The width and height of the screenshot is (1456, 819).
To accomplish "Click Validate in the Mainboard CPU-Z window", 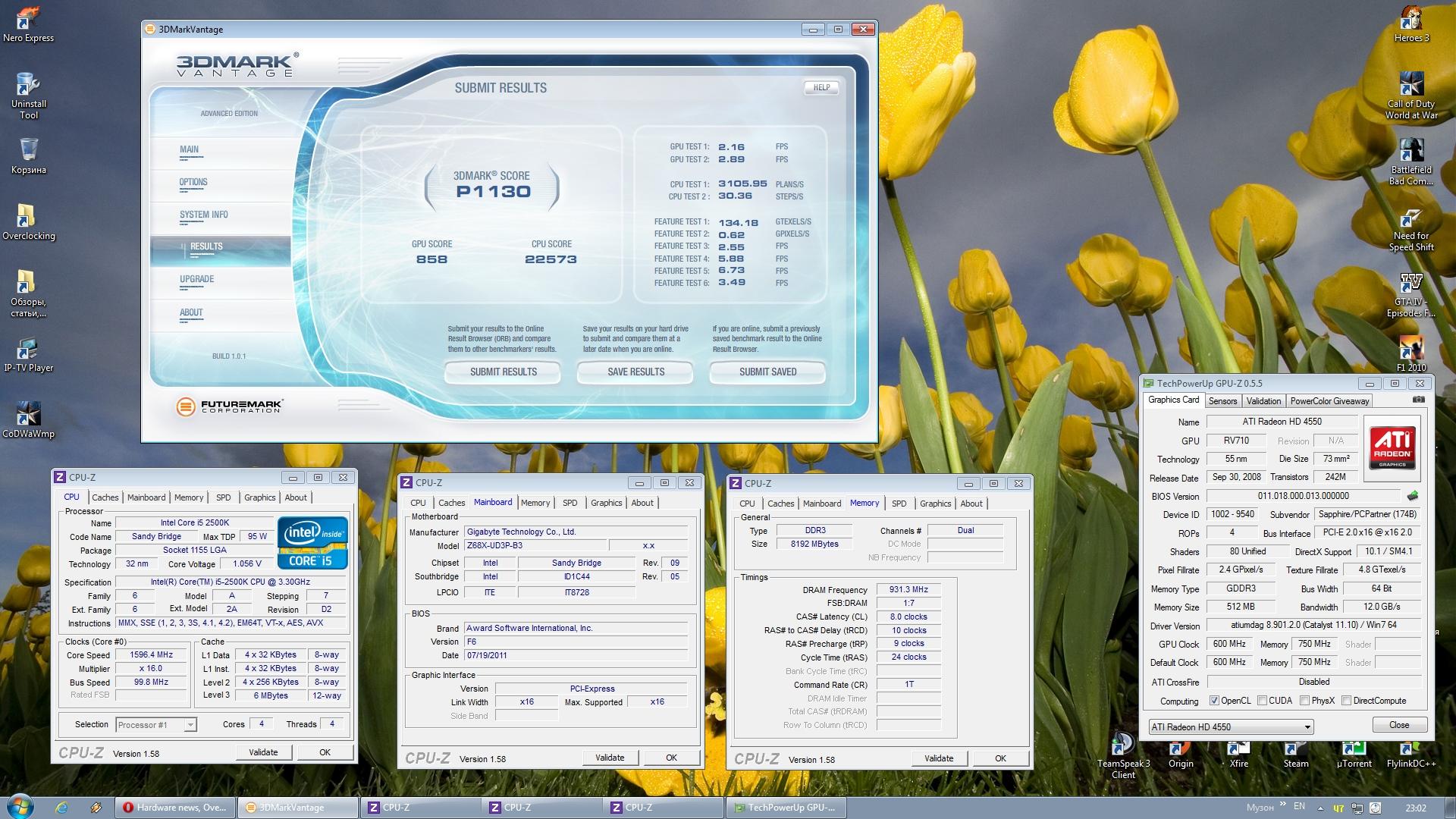I will click(x=610, y=758).
